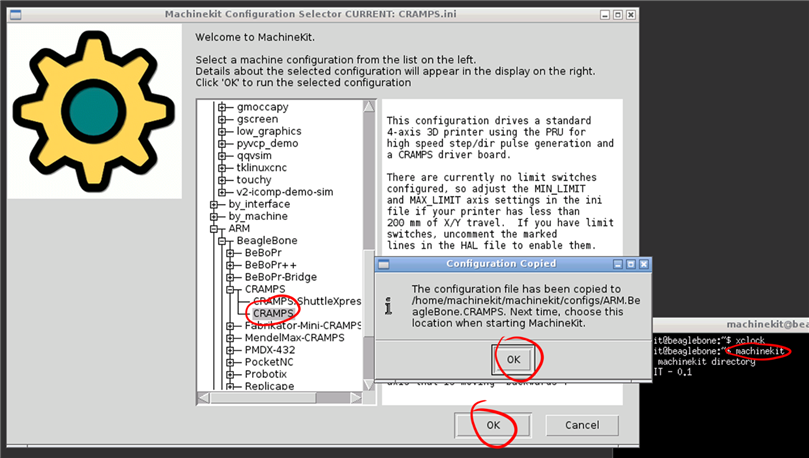Select the by_interface category

click(259, 204)
